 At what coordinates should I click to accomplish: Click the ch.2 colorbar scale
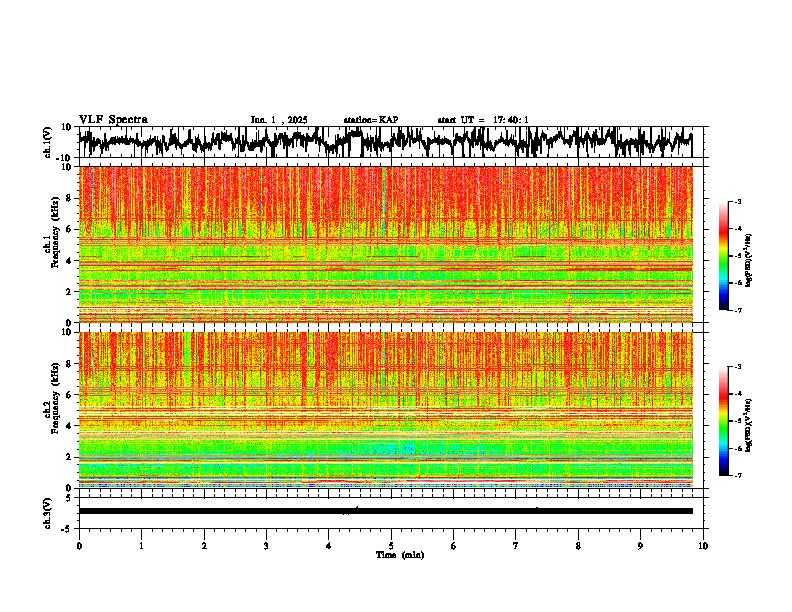tap(724, 421)
